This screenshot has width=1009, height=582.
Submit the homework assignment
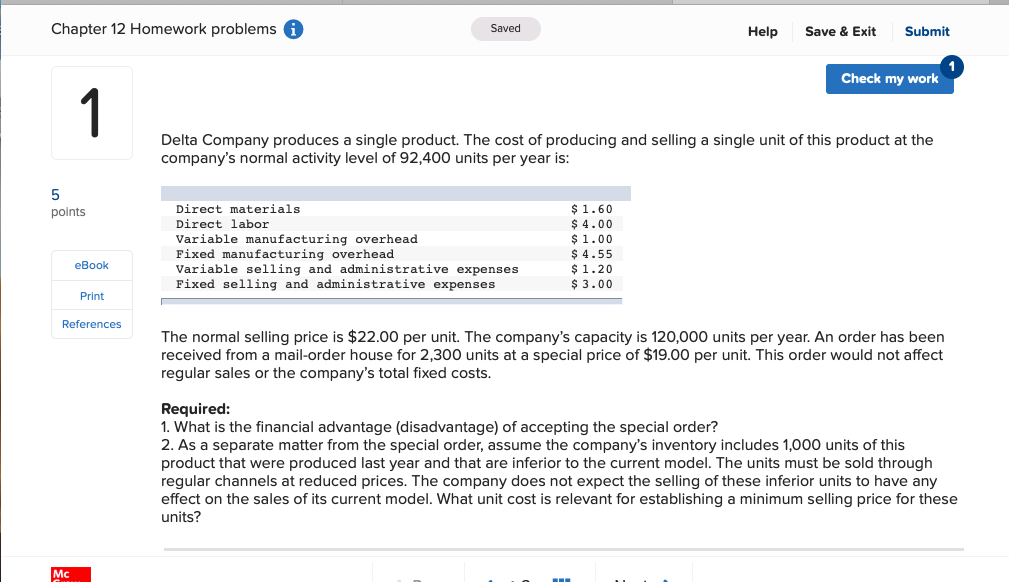tap(926, 31)
